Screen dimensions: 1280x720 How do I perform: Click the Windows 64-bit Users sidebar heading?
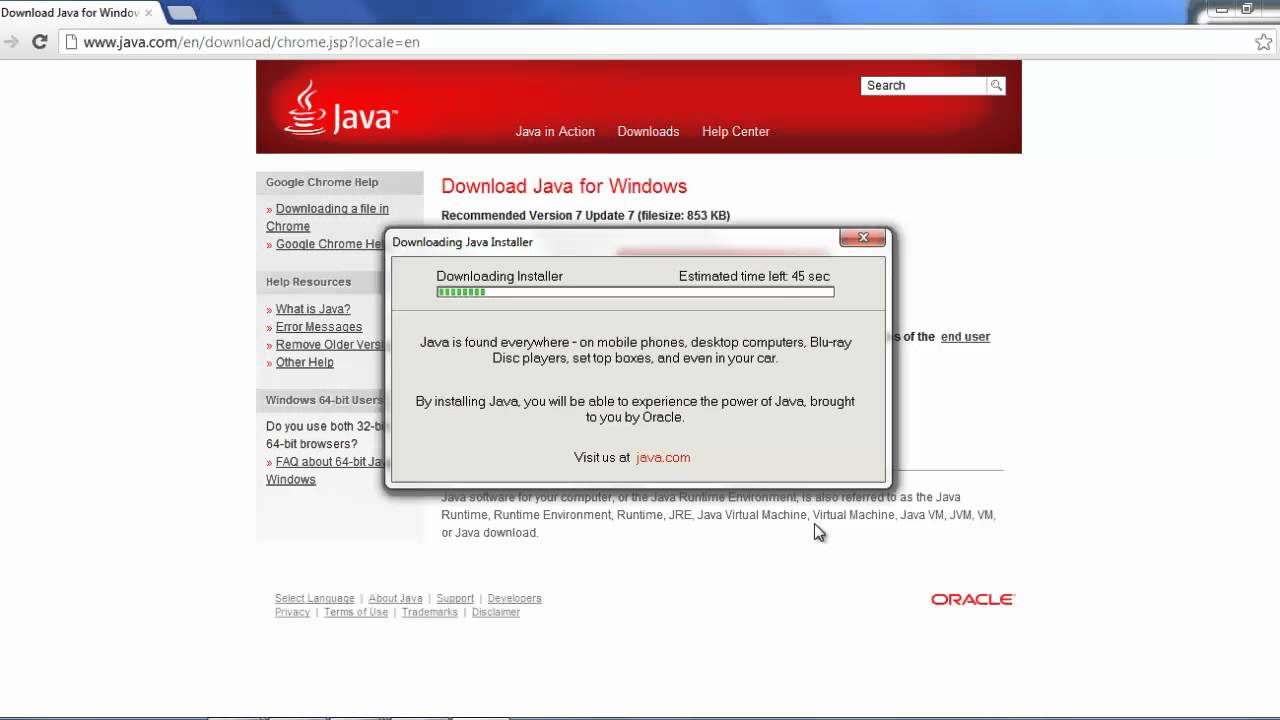tap(324, 400)
